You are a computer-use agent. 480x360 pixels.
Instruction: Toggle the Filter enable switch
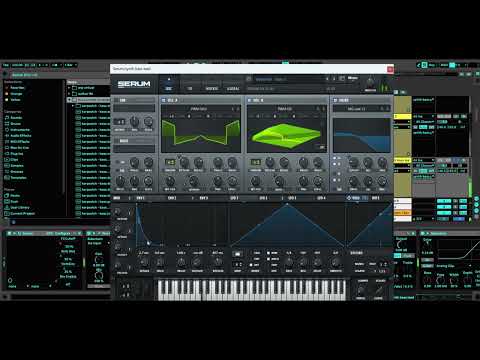335,100
